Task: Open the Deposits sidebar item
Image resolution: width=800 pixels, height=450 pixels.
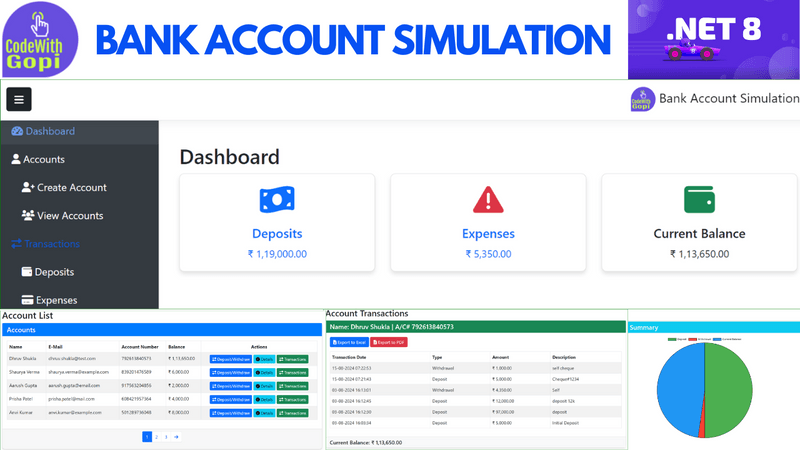Action: (54, 271)
